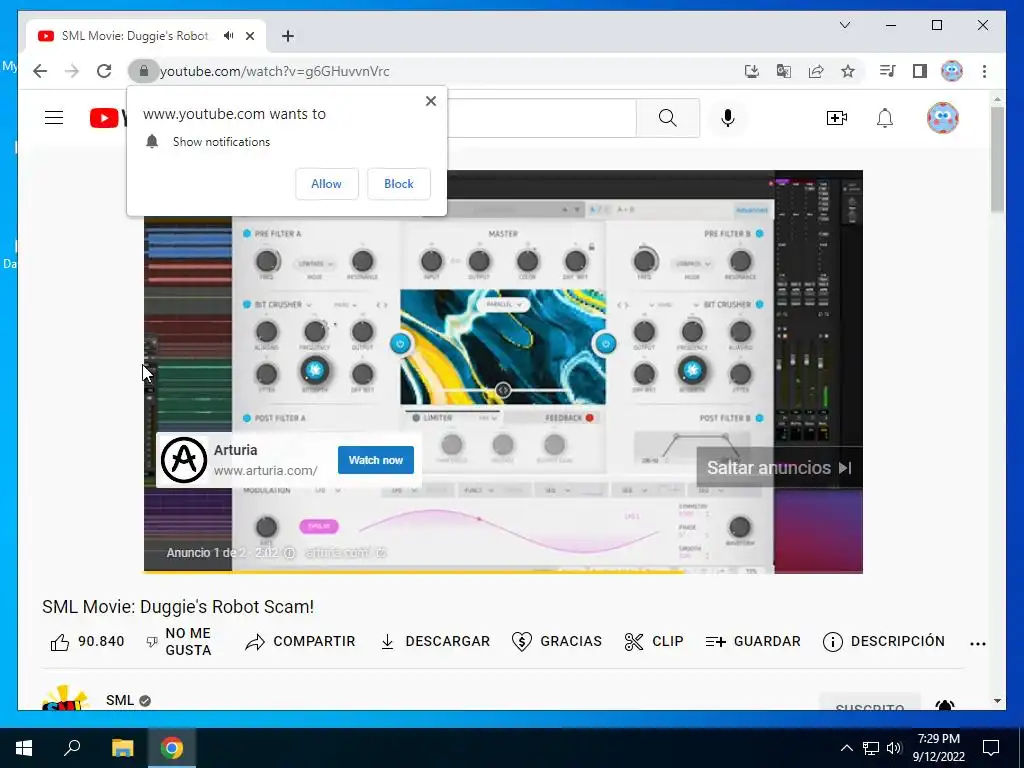The image size is (1024, 768).
Task: Allow YouTube notifications
Action: tap(327, 184)
